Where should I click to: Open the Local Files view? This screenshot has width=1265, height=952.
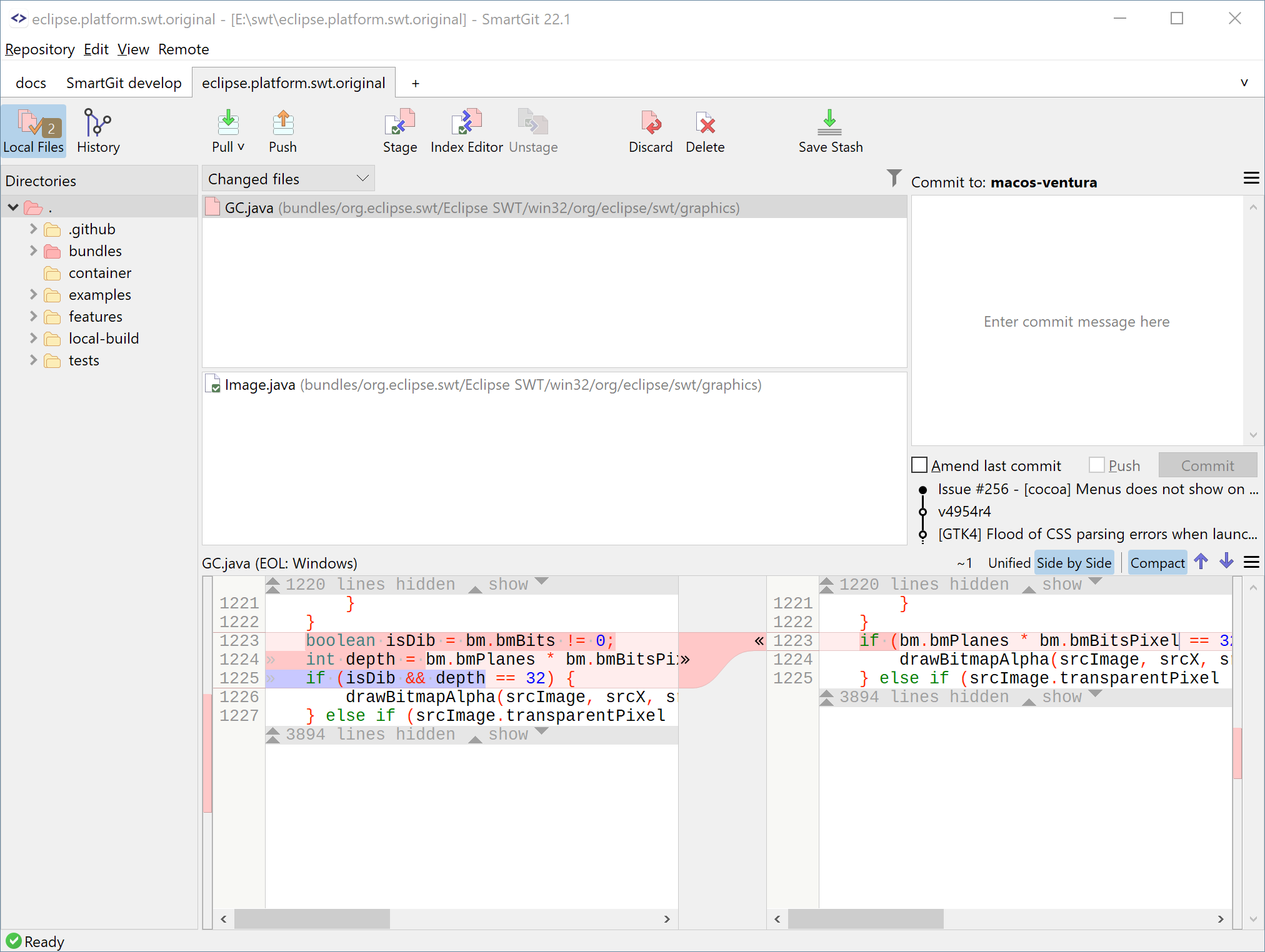click(x=34, y=131)
